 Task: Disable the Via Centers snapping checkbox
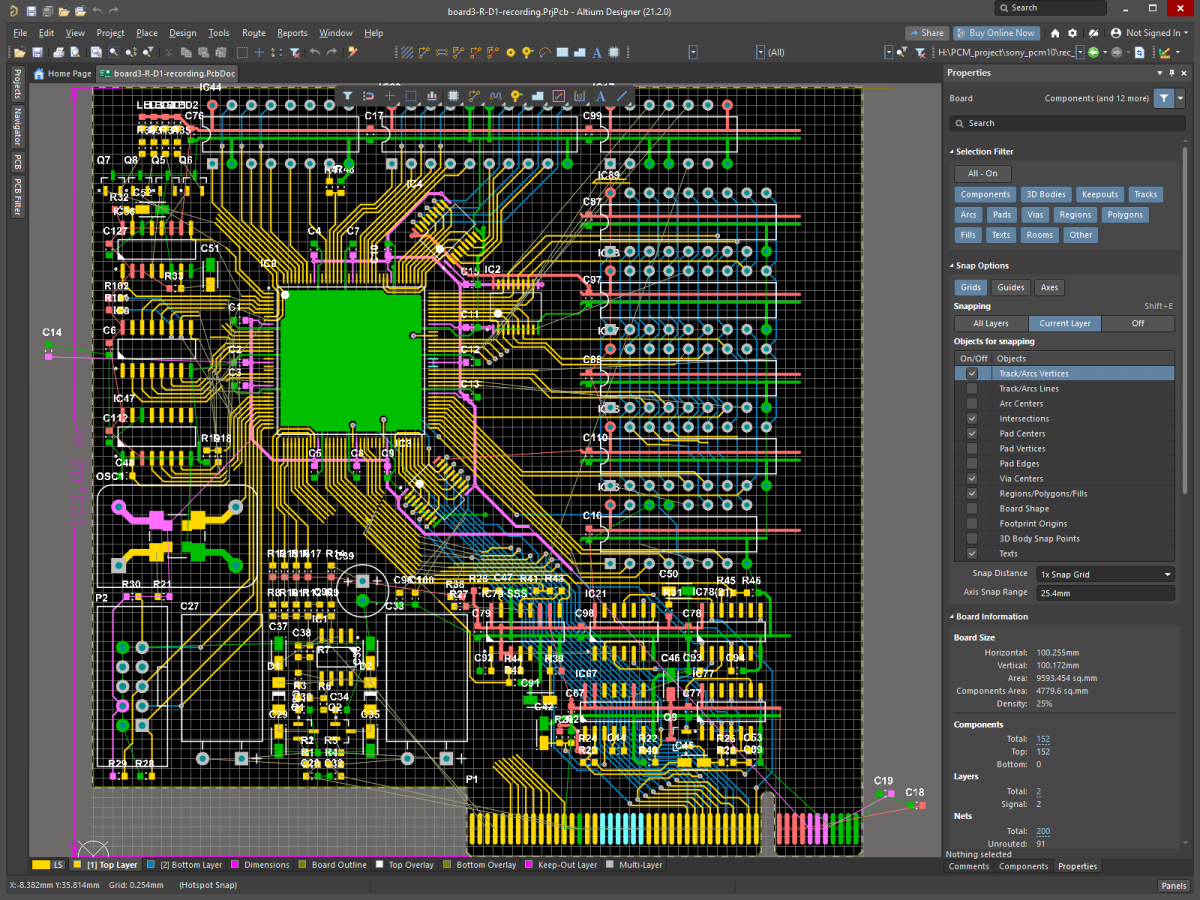(x=972, y=479)
